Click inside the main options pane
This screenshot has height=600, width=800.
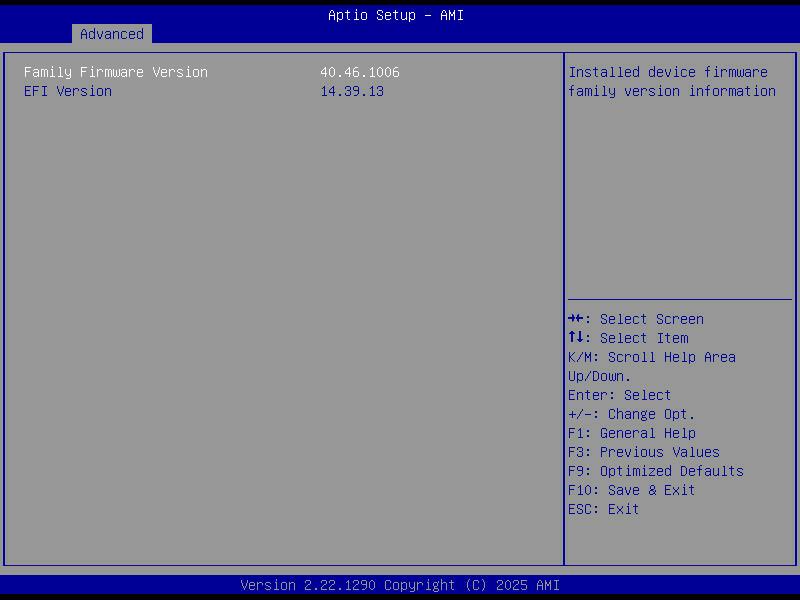click(282, 300)
